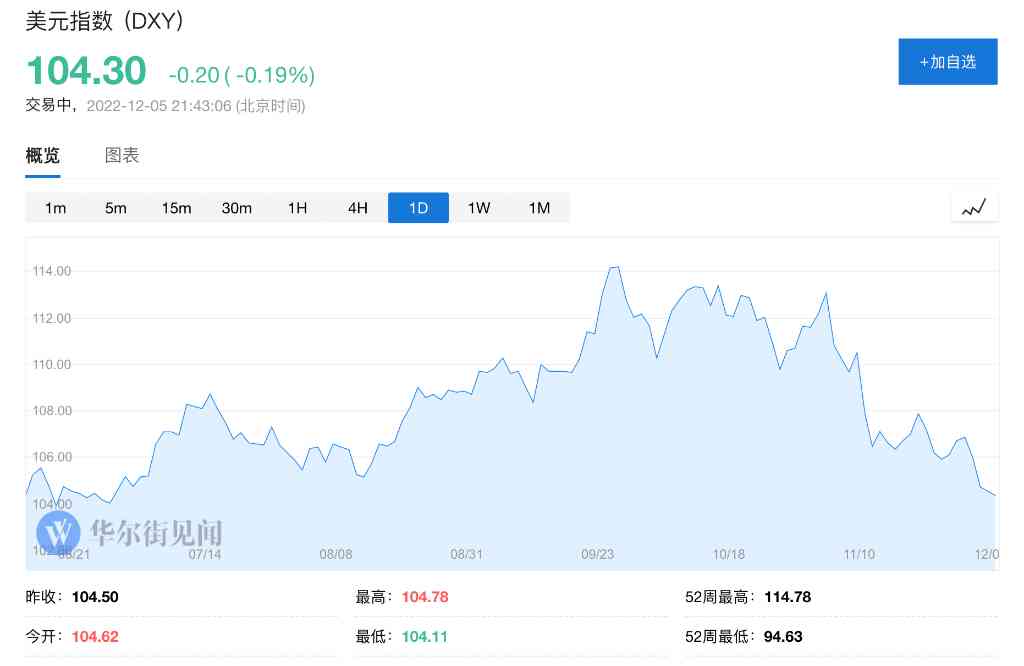The height and width of the screenshot is (666, 1024).
Task: Click the chart peak near 09/23
Action: 614,268
